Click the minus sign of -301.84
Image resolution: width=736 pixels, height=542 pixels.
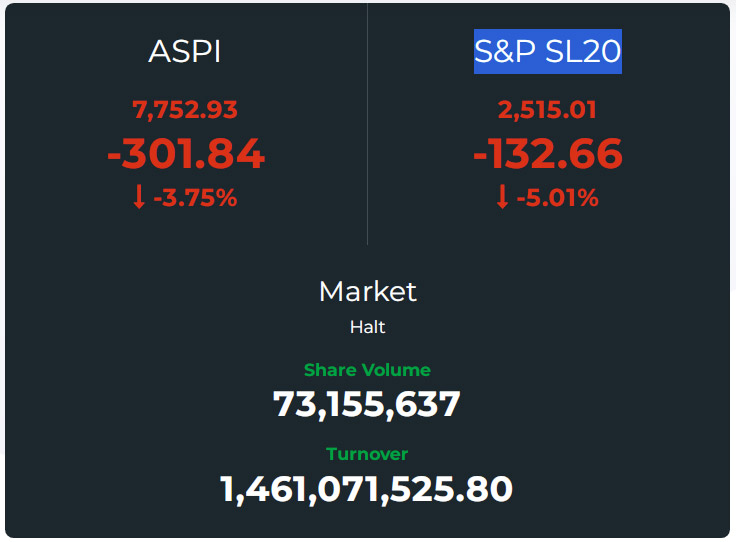pos(114,155)
